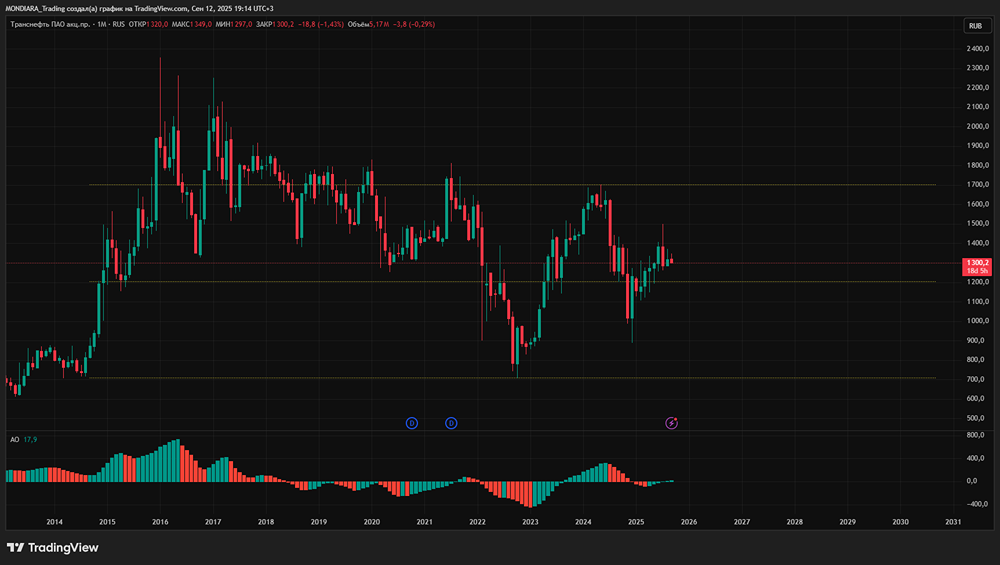Viewport: 1000px width, 565px height.
Task: Click the 2019 label on time axis
Action: [319, 522]
